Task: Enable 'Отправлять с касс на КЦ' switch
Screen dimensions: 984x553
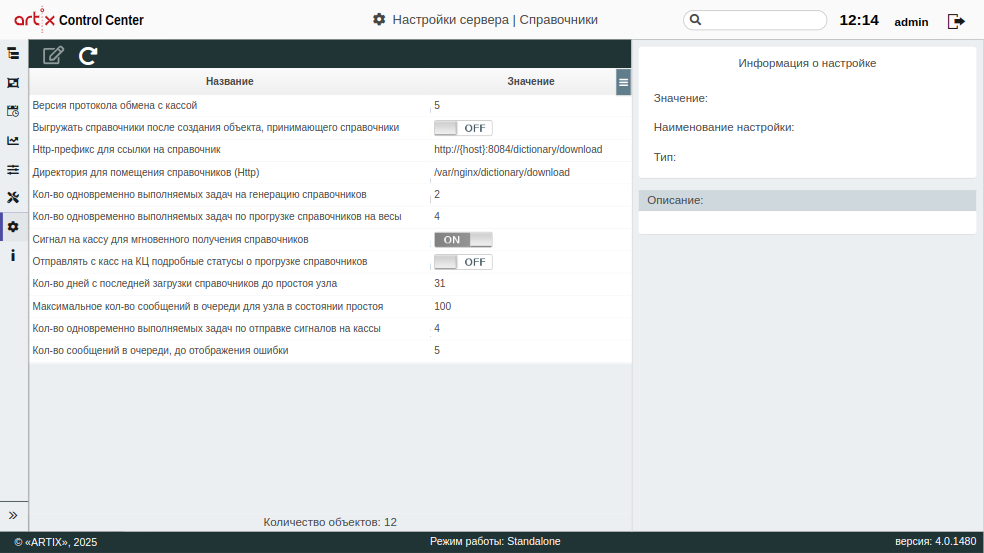Action: click(463, 262)
